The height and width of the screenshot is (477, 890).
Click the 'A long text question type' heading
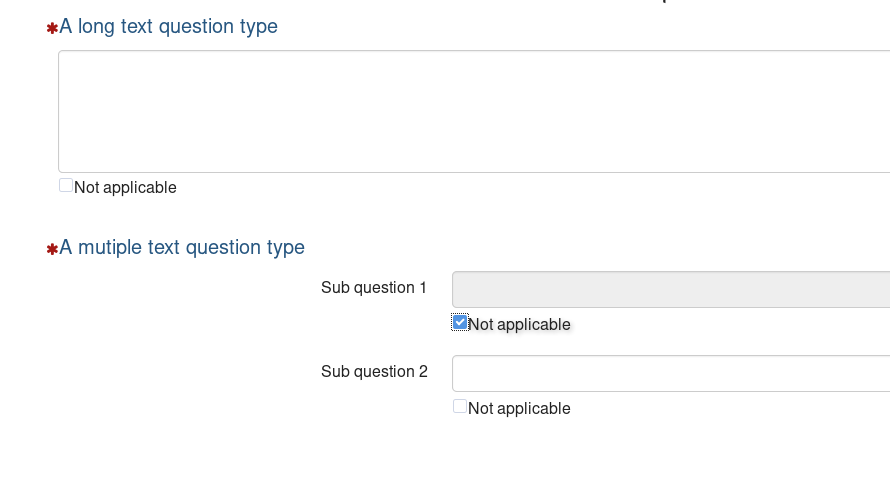coord(168,27)
